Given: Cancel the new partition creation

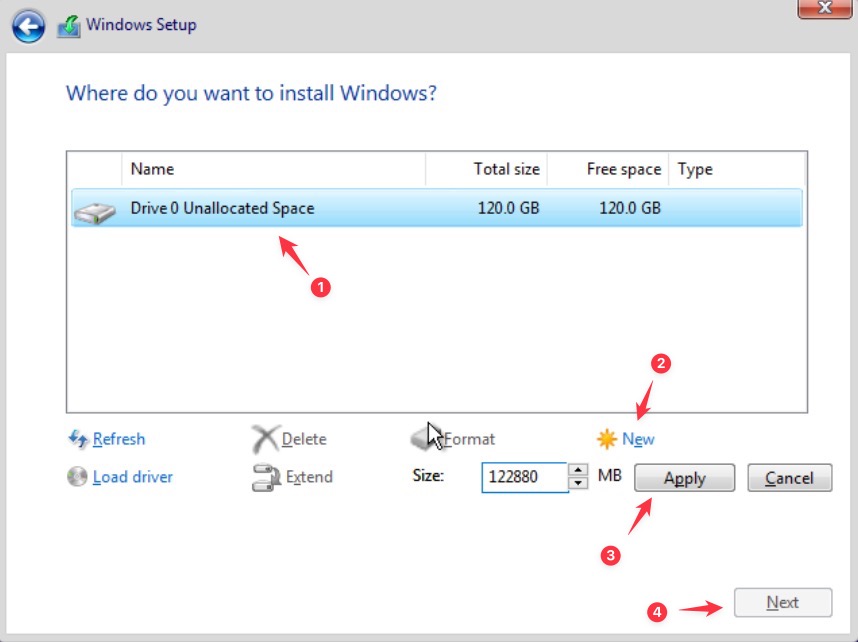Looking at the screenshot, I should (789, 478).
